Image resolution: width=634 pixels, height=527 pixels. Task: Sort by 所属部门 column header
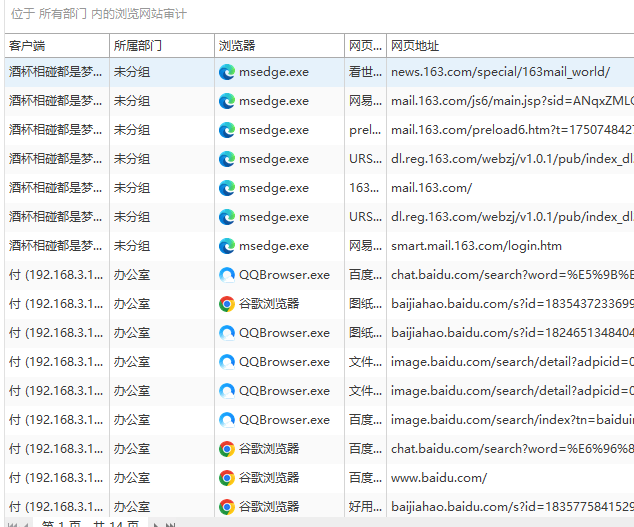(162, 46)
